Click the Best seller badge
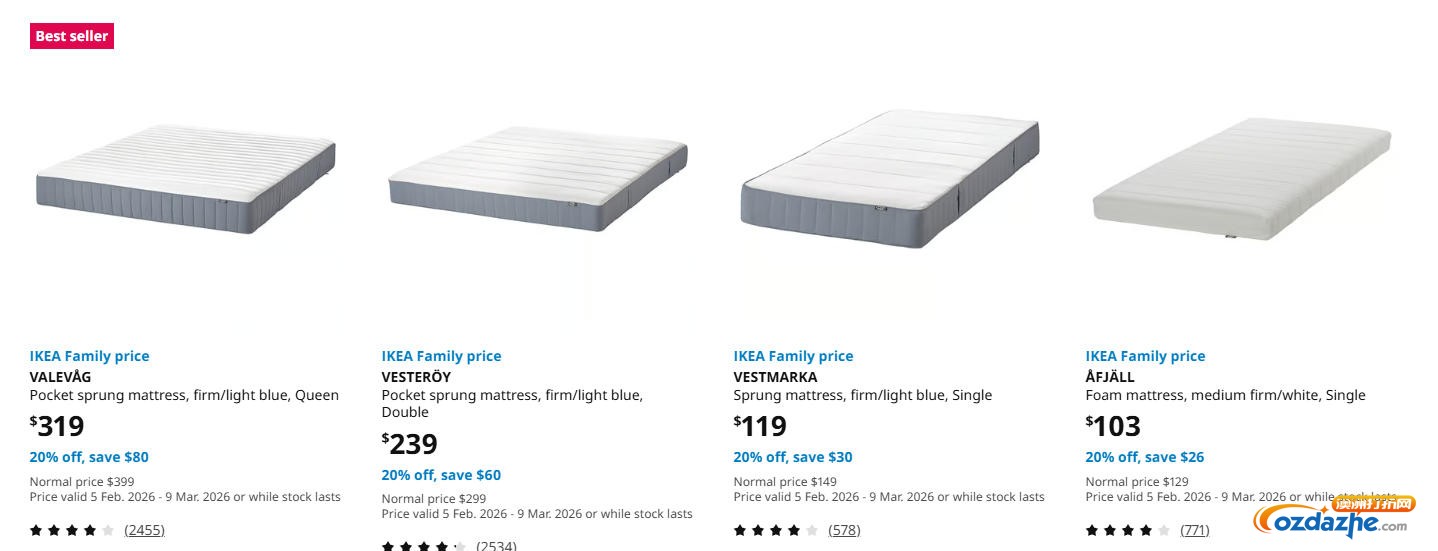Image resolution: width=1438 pixels, height=551 pixels. [x=71, y=36]
